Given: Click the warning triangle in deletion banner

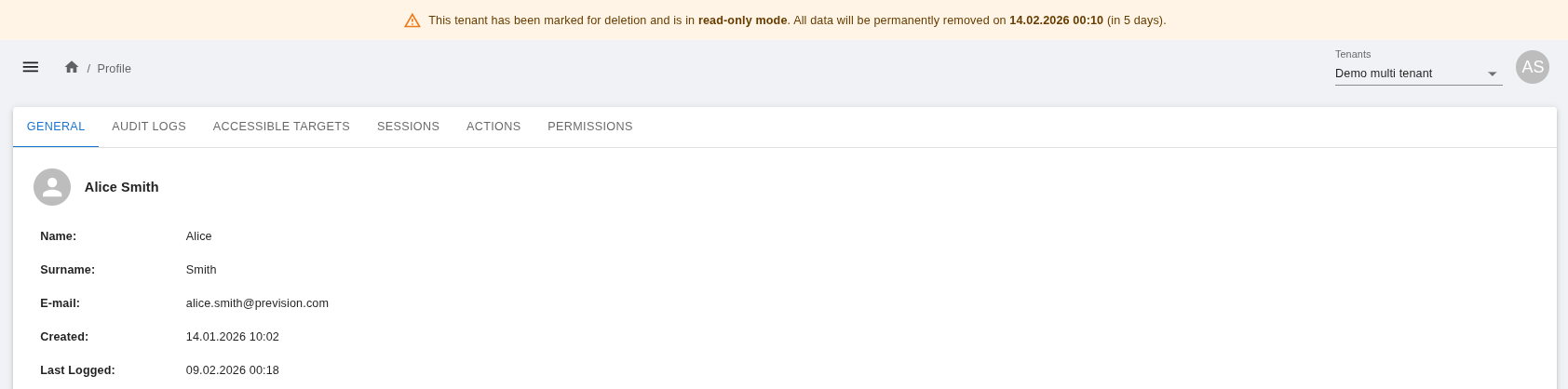Looking at the screenshot, I should [412, 20].
